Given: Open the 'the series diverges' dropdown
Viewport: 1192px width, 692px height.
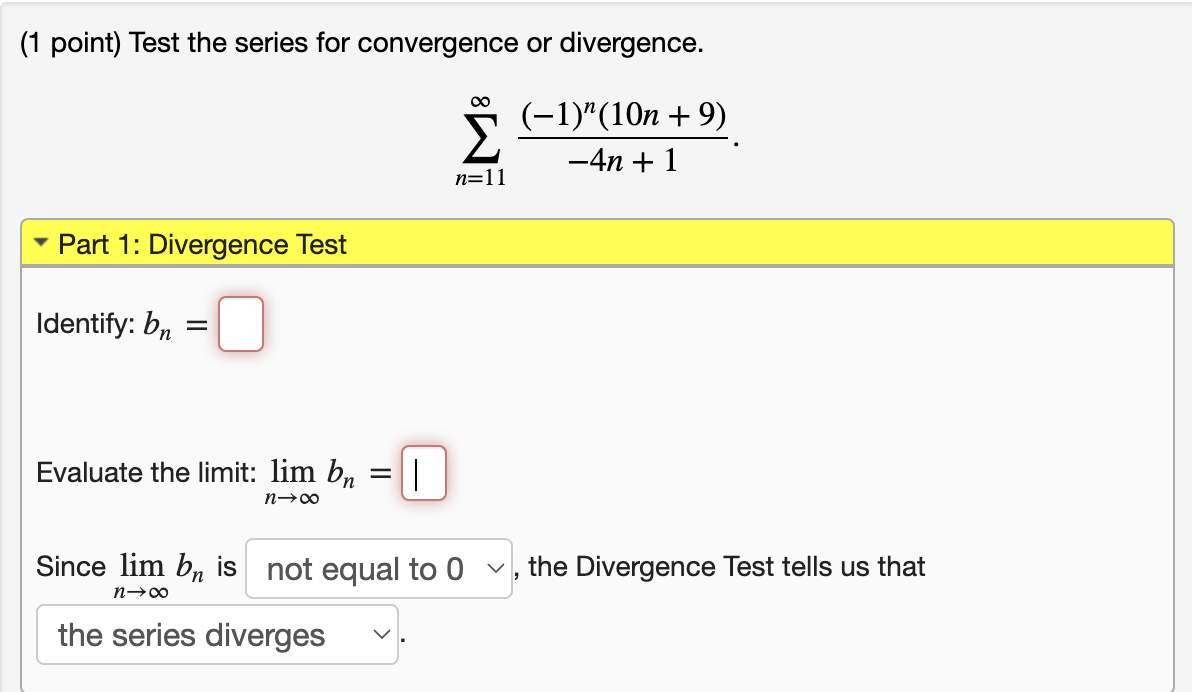Looking at the screenshot, I should (217, 634).
